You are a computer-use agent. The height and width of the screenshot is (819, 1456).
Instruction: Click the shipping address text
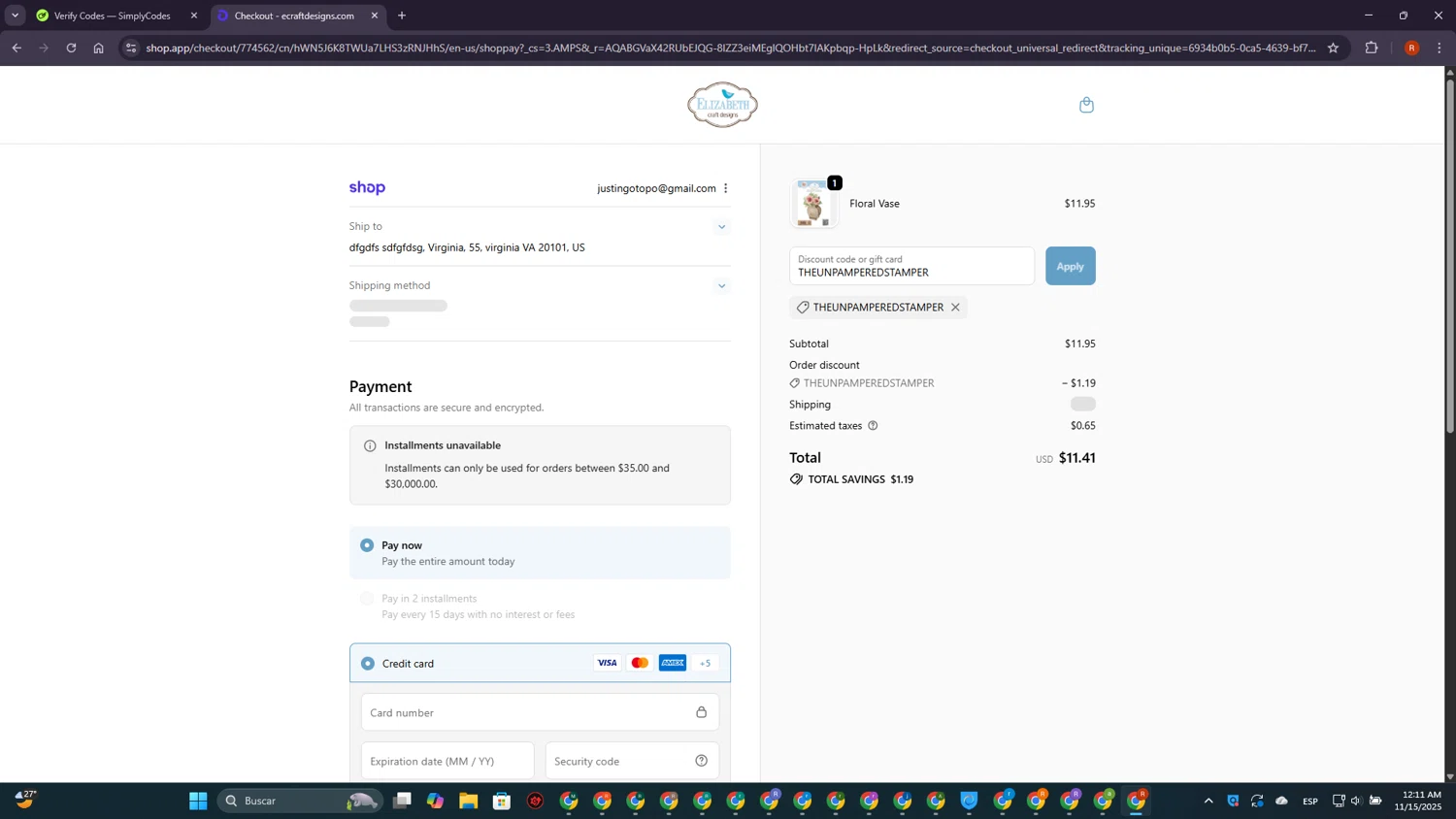coord(467,247)
